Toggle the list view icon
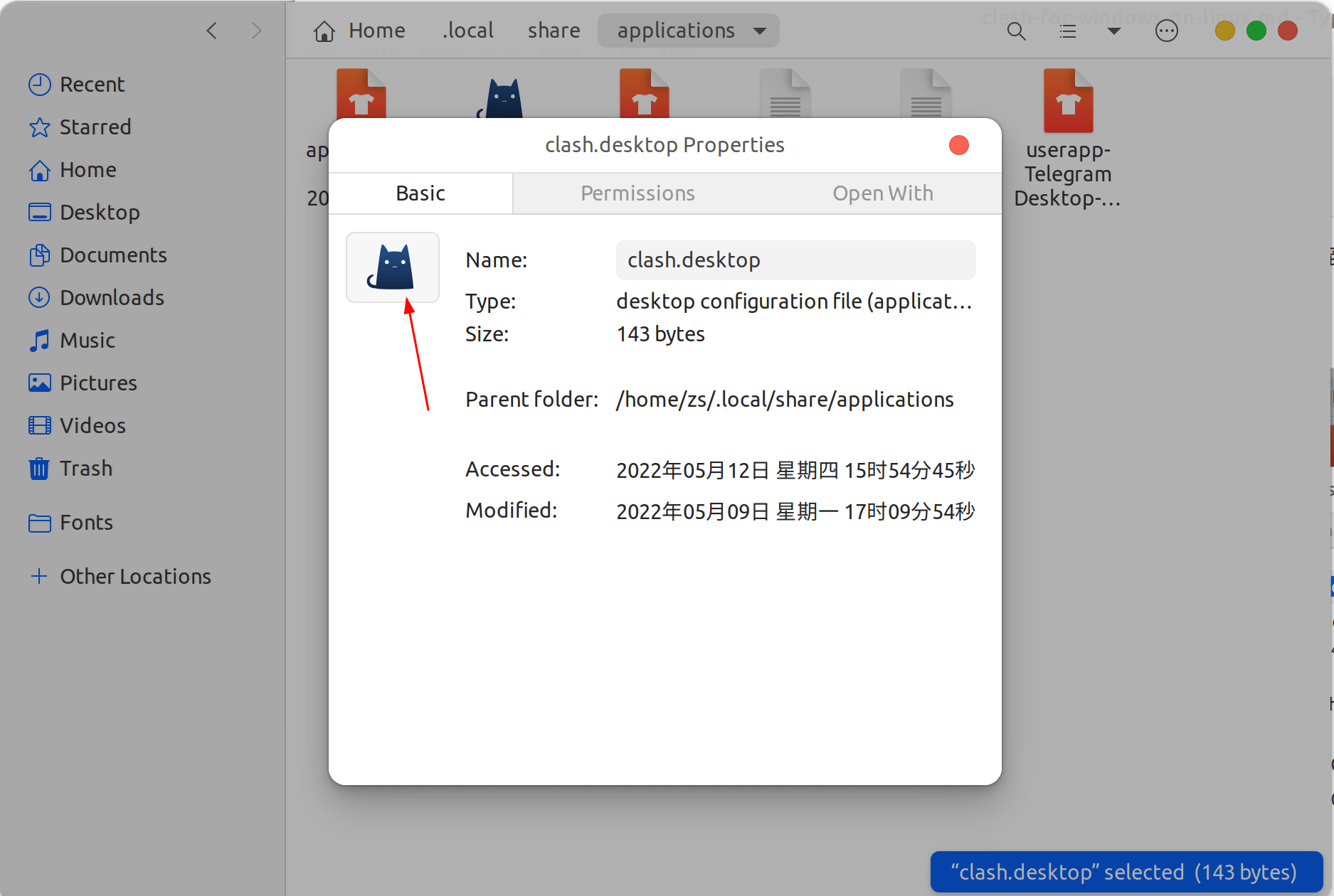The image size is (1334, 896). (x=1067, y=31)
